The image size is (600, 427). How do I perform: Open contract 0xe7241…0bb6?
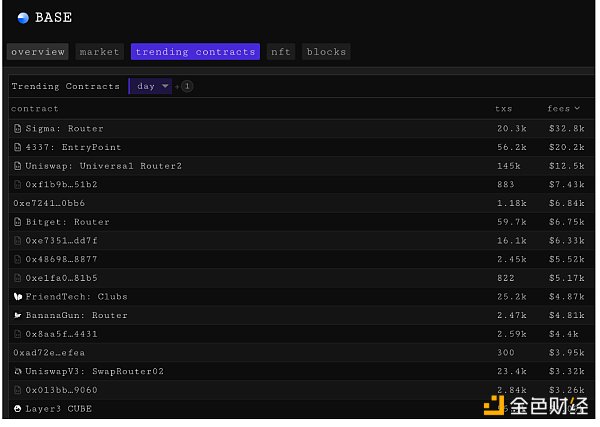point(49,203)
